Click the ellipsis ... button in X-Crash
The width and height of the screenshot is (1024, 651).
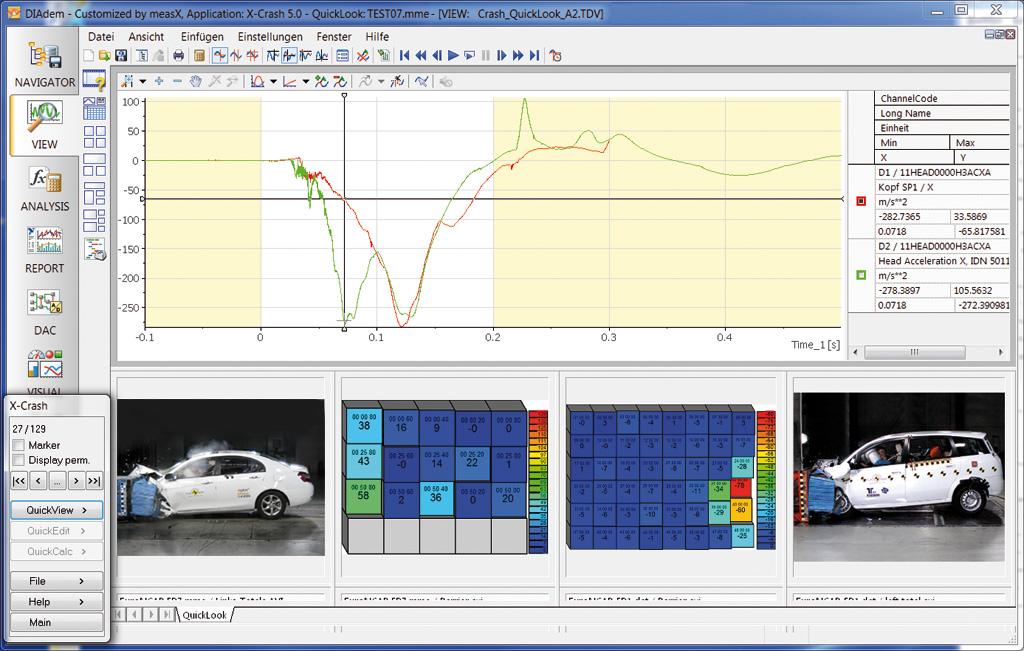57,481
